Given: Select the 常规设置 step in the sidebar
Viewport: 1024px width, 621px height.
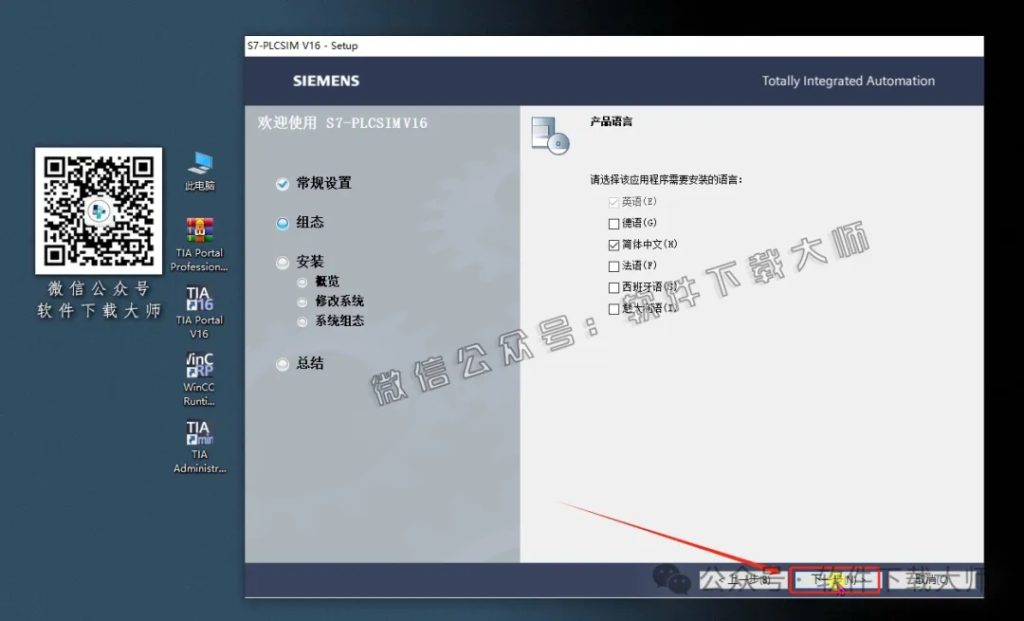Looking at the screenshot, I should (x=315, y=184).
